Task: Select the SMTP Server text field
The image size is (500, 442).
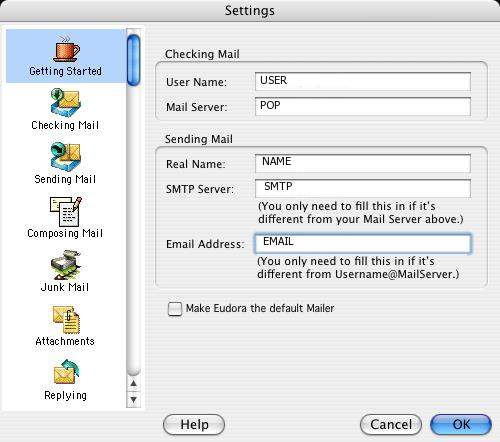Action: click(x=363, y=188)
